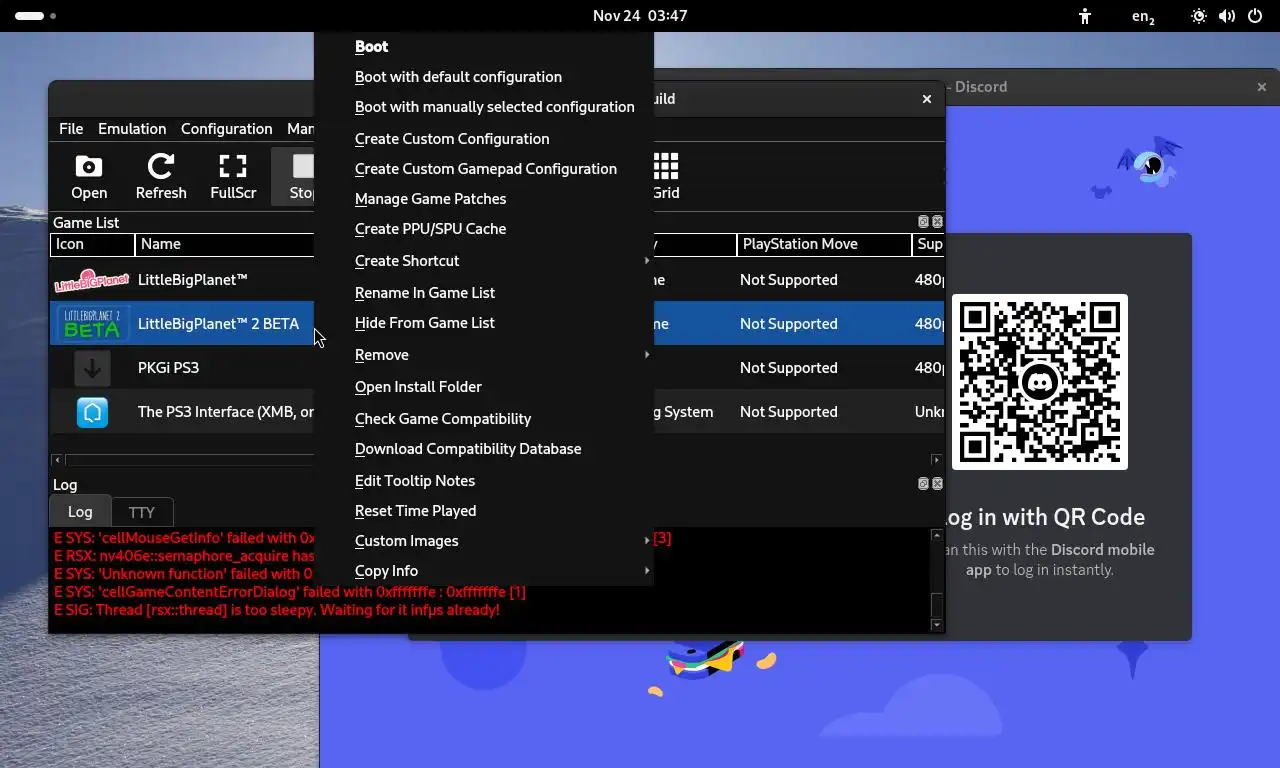Close the Log panel
The height and width of the screenshot is (768, 1280).
click(937, 484)
